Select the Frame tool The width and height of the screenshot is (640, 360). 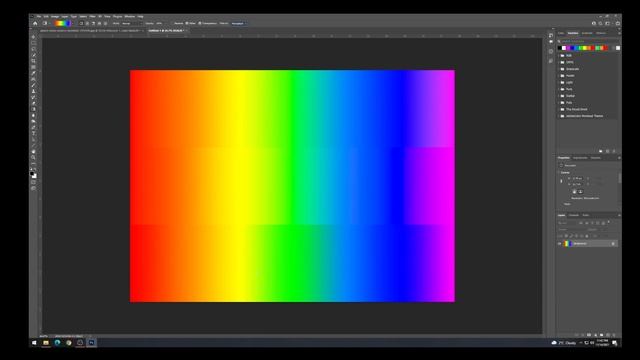[x=33, y=67]
